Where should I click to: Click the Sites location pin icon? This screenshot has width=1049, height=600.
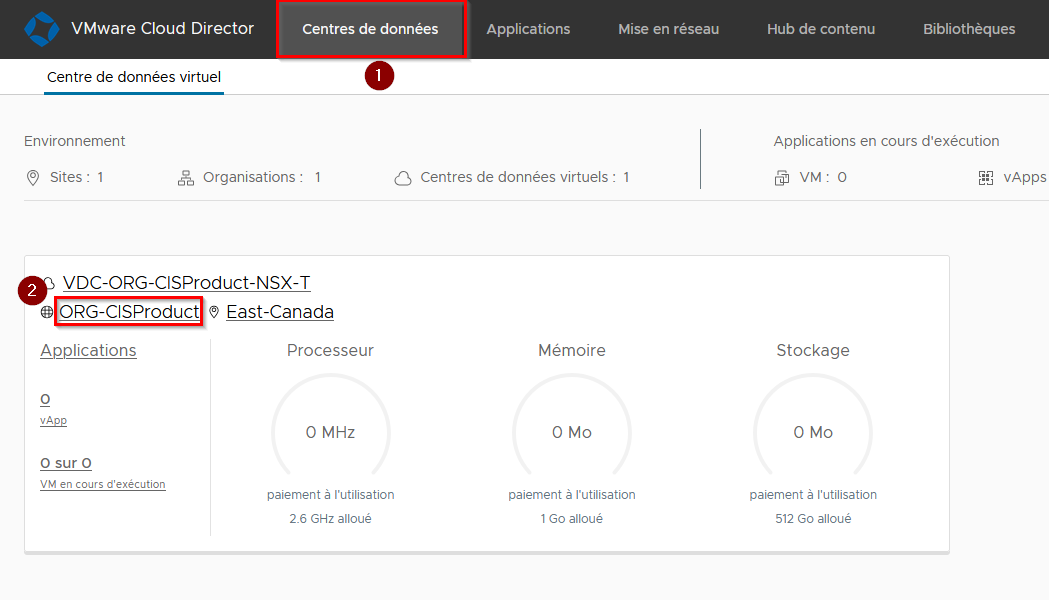[x=33, y=177]
